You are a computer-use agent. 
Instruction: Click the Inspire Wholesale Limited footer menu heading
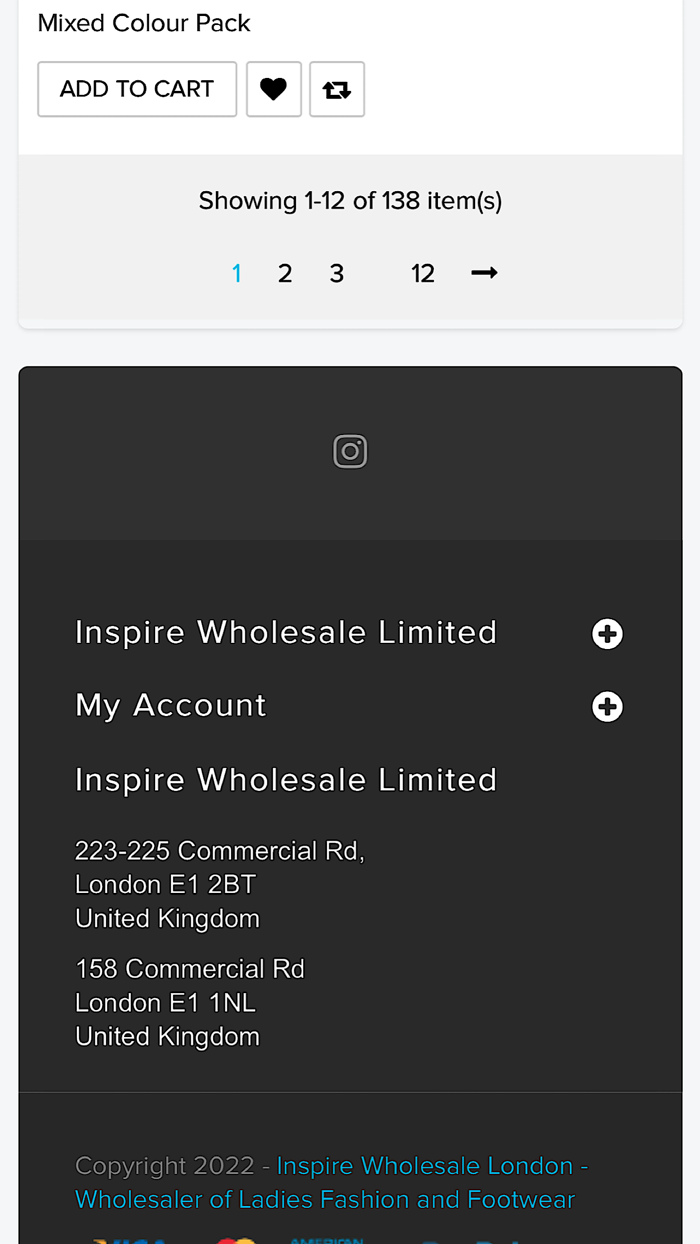(x=286, y=632)
